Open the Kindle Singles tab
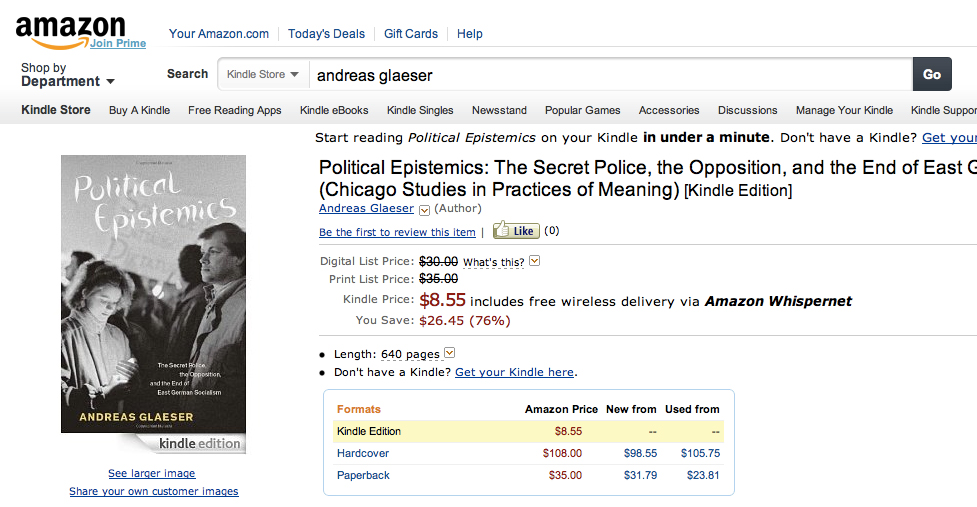This screenshot has width=977, height=507. 420,110
